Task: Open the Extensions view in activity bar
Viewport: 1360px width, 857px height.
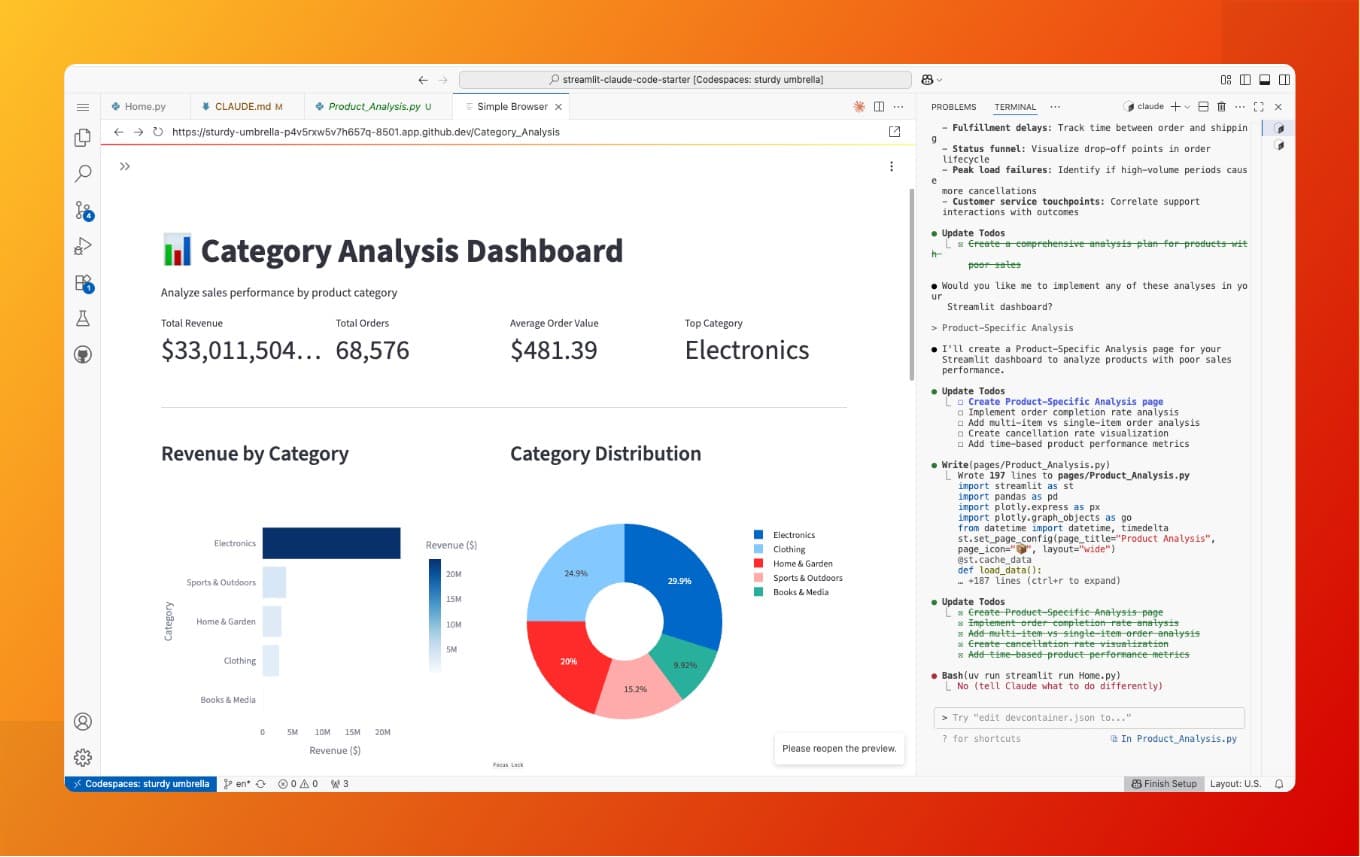Action: click(83, 283)
